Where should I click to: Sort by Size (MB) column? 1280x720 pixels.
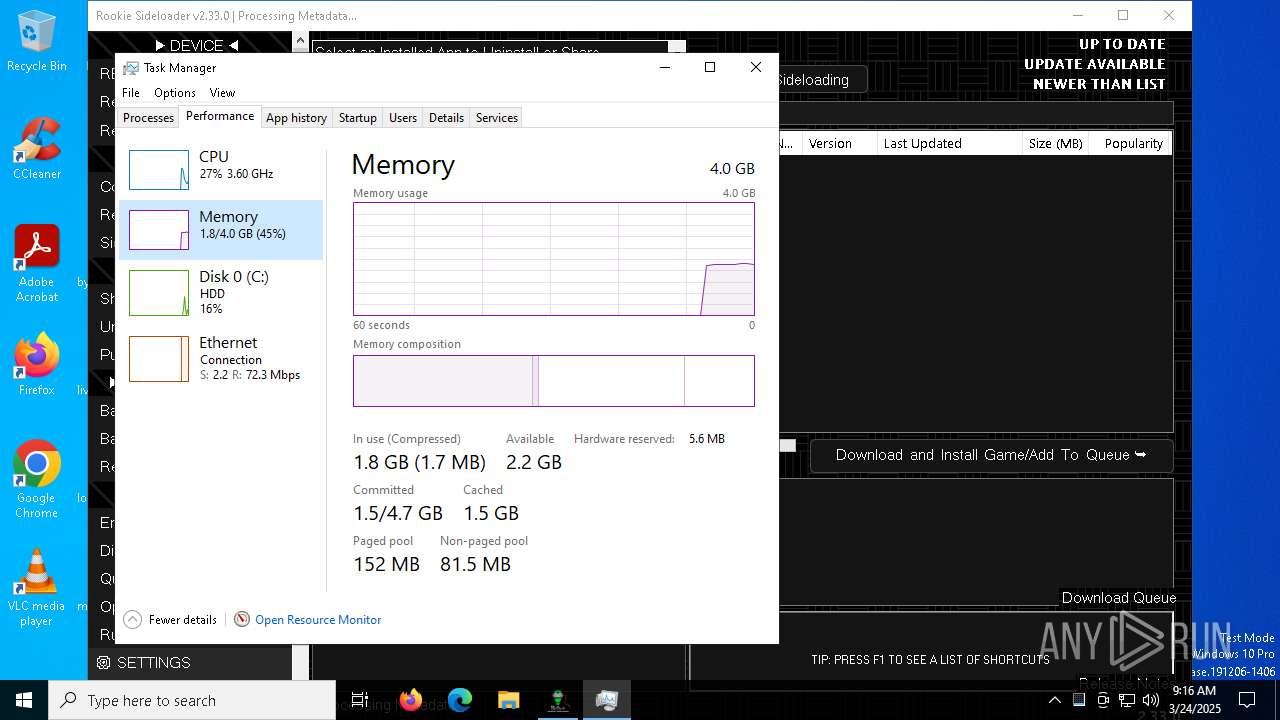click(1056, 144)
